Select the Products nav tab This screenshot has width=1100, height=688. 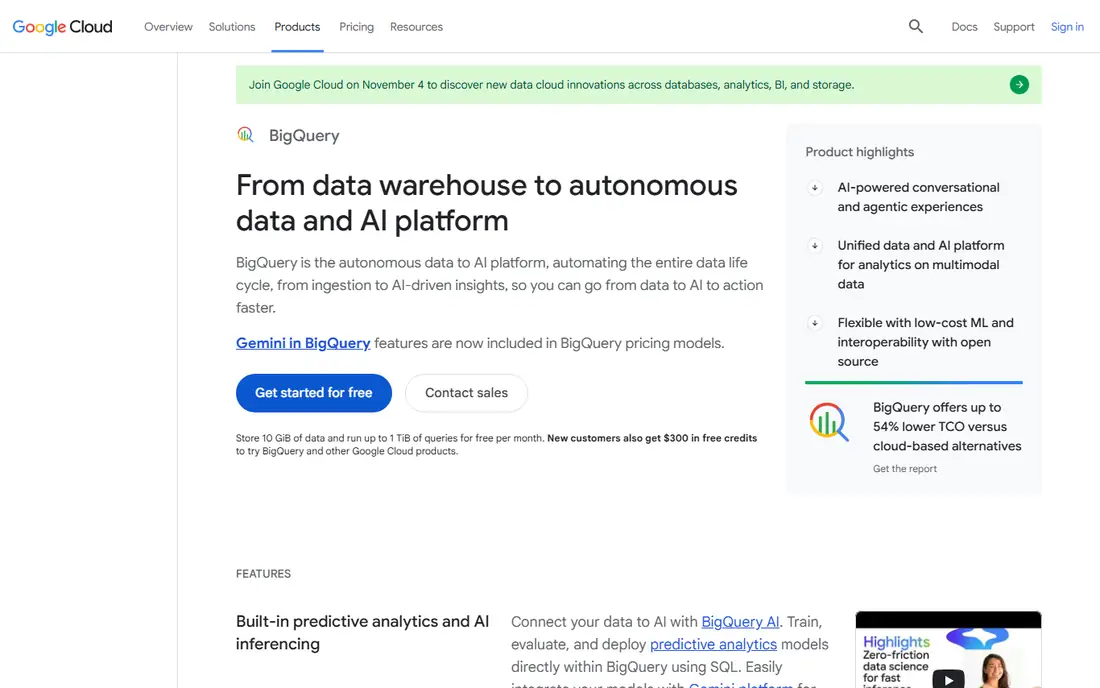coord(297,27)
